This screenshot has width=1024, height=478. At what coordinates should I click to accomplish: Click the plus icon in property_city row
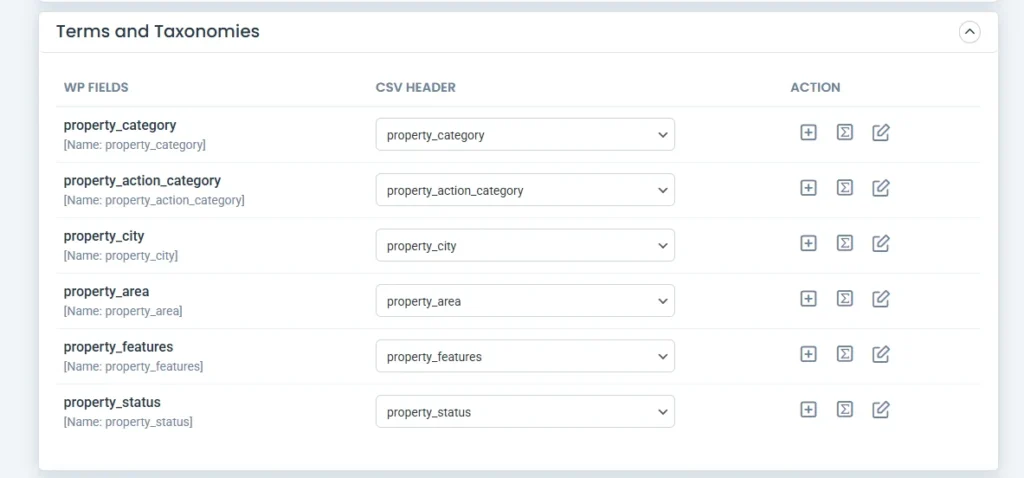(x=809, y=243)
